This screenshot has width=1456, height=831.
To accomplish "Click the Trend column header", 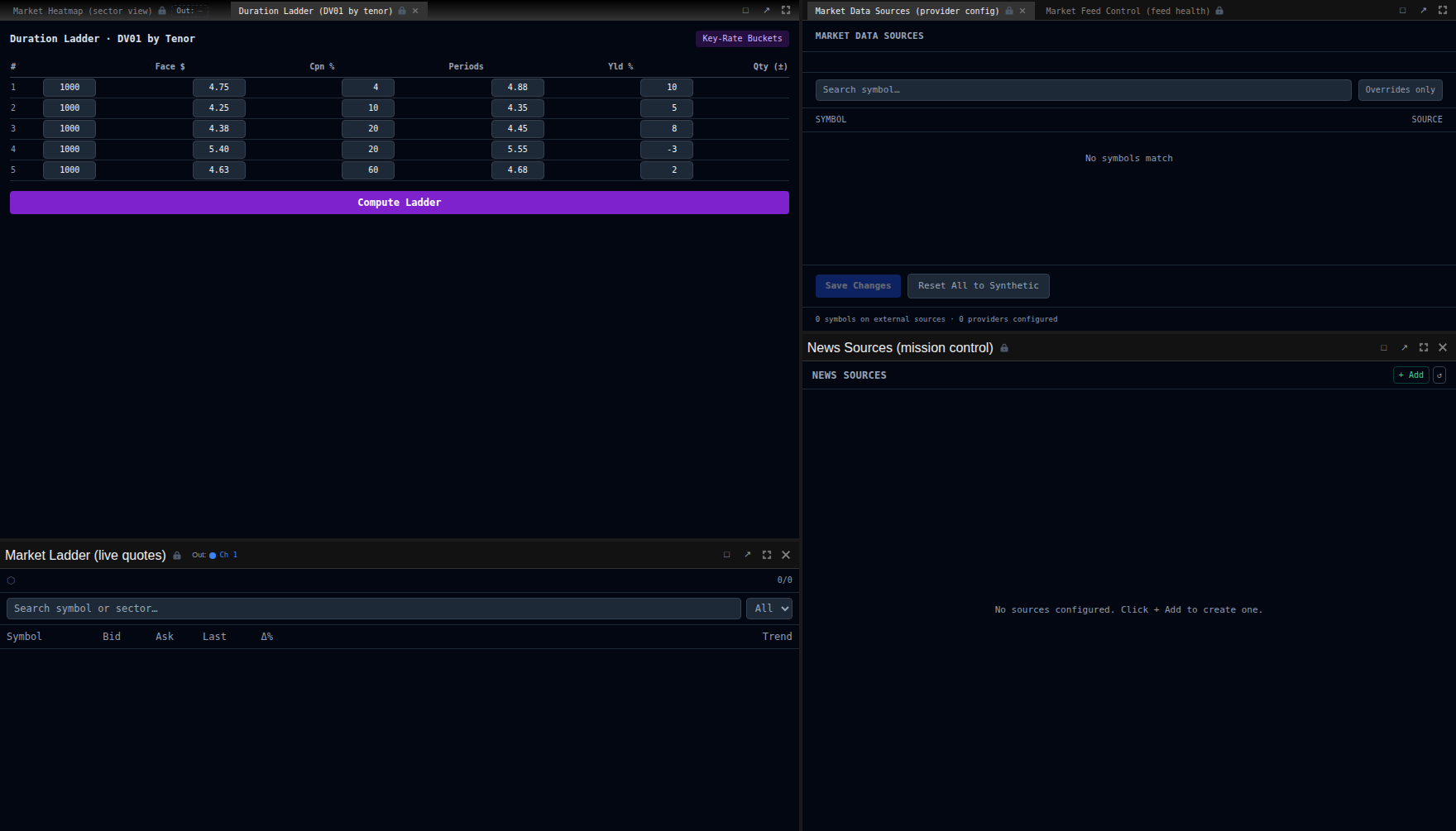I will pos(777,637).
